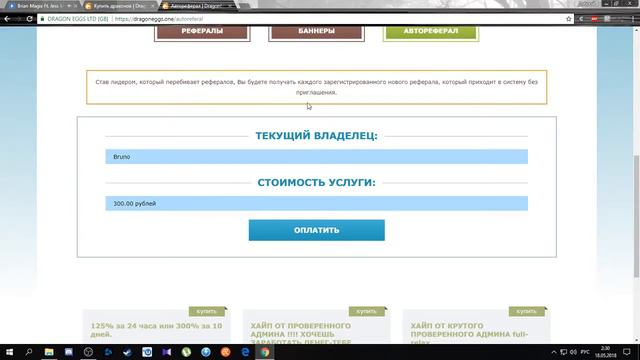This screenshot has width=640, height=360.
Task: Open File Explorer from the taskbar
Action: 49,352
